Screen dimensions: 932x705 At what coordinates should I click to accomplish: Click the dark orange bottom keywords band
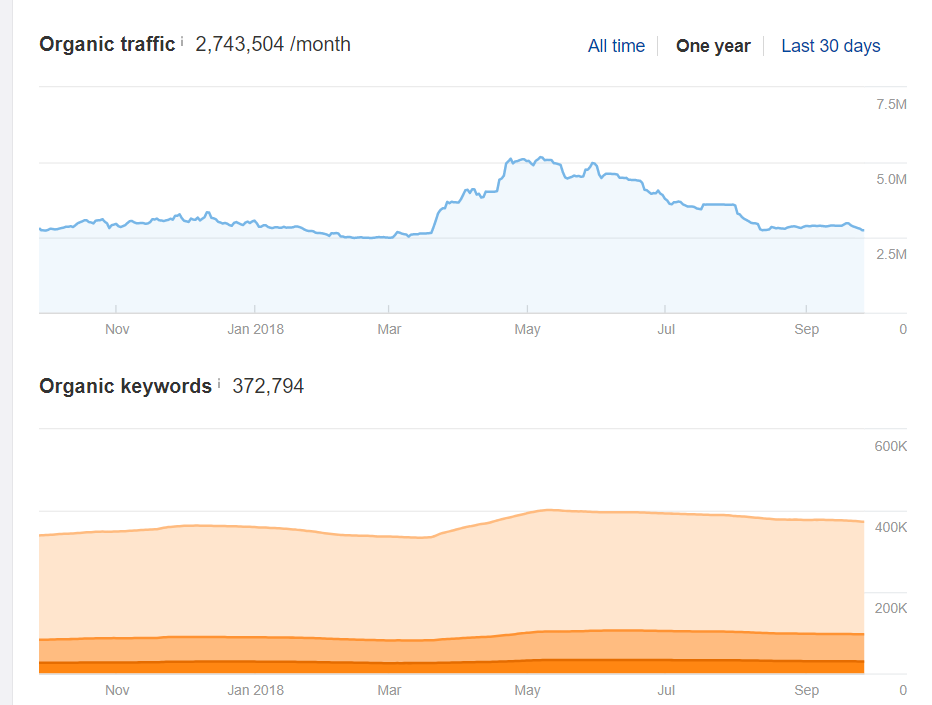coord(452,668)
